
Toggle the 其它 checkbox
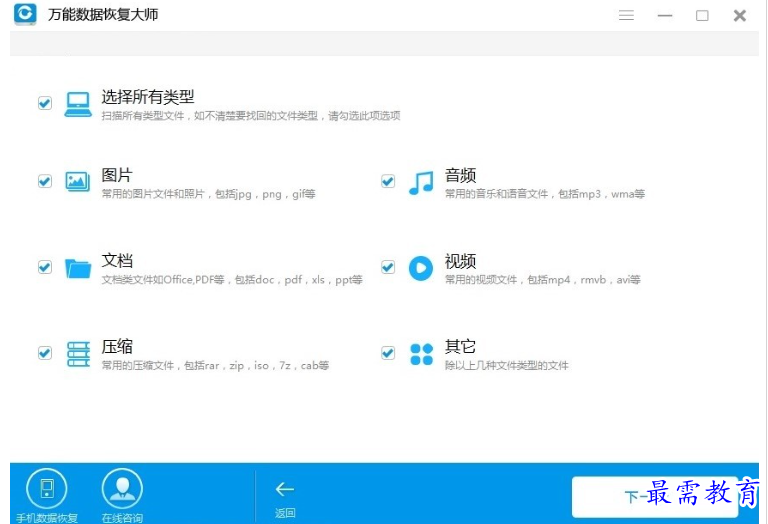point(388,353)
